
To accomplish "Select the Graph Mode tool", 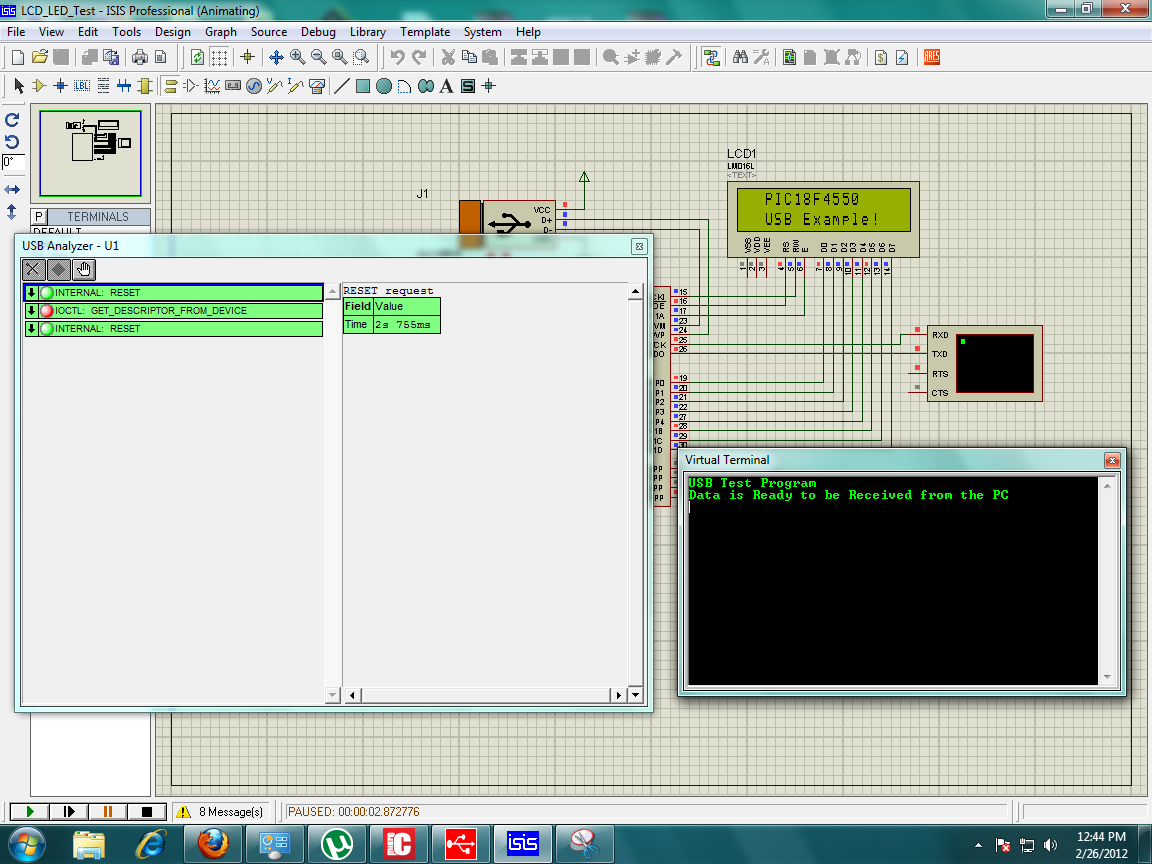I will coord(213,86).
